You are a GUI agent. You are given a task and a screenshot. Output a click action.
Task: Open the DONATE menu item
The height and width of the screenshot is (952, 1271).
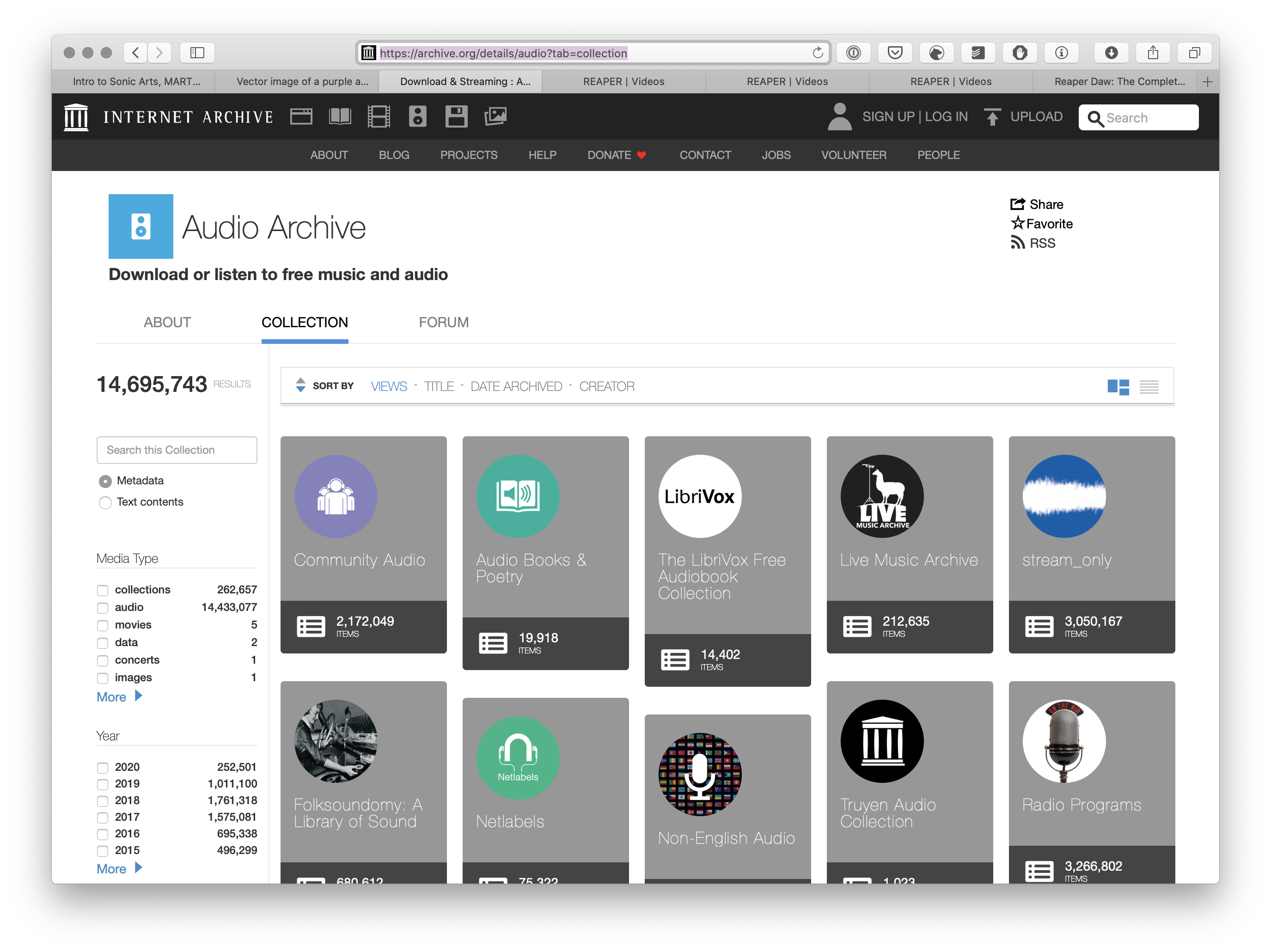(617, 155)
